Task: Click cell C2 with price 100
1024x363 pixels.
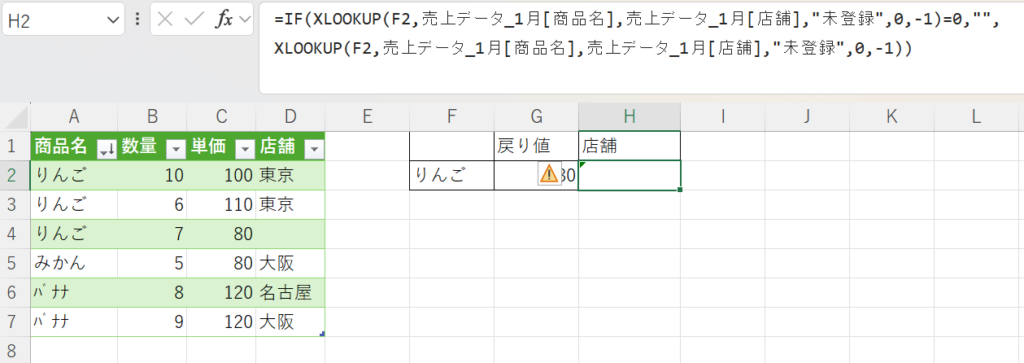Action: click(221, 175)
